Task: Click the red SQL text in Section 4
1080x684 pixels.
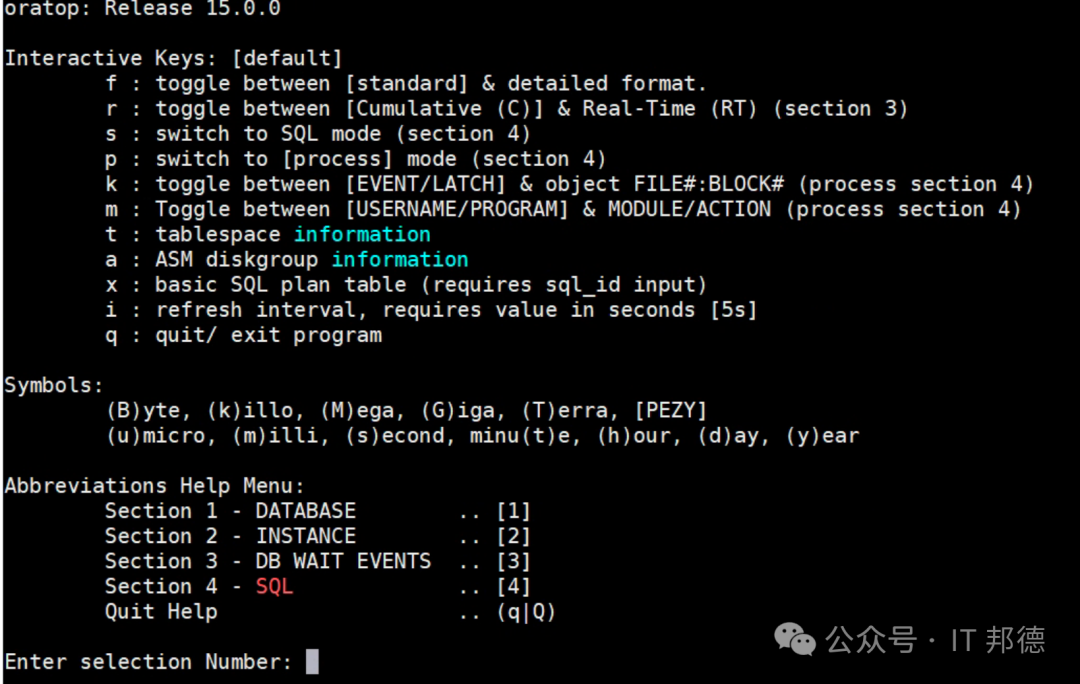Action: tap(274, 586)
